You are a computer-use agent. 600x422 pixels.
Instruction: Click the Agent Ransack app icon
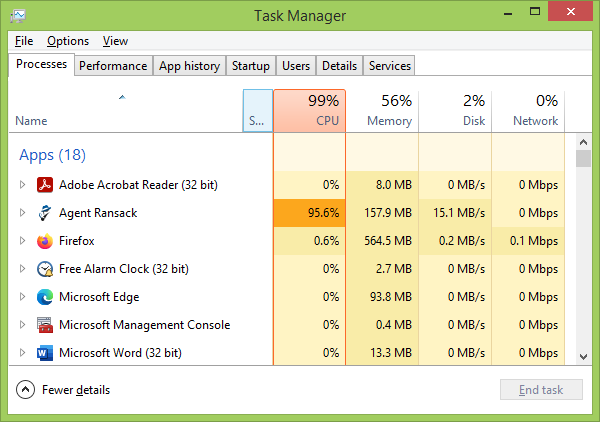point(45,213)
